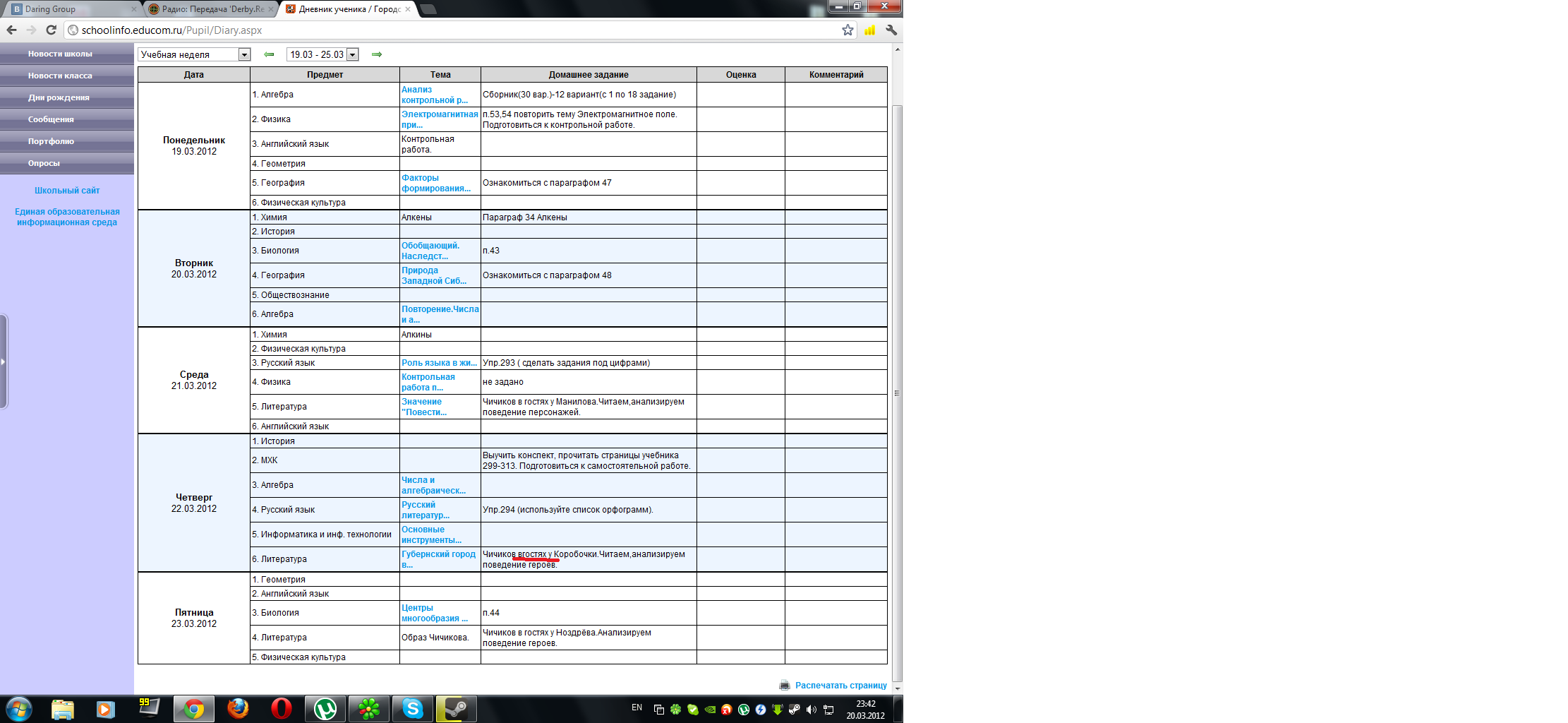This screenshot has width=1568, height=723.
Task: Open the Windows Start menu
Action: (x=19, y=709)
